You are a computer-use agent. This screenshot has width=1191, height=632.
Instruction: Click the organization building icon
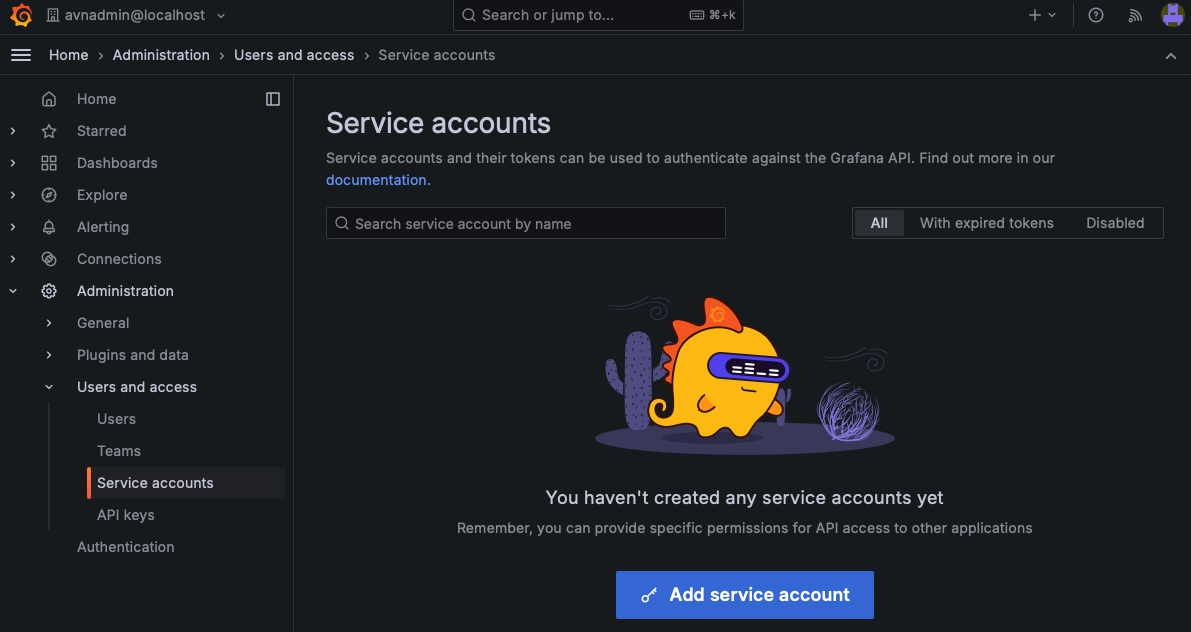tap(52, 15)
